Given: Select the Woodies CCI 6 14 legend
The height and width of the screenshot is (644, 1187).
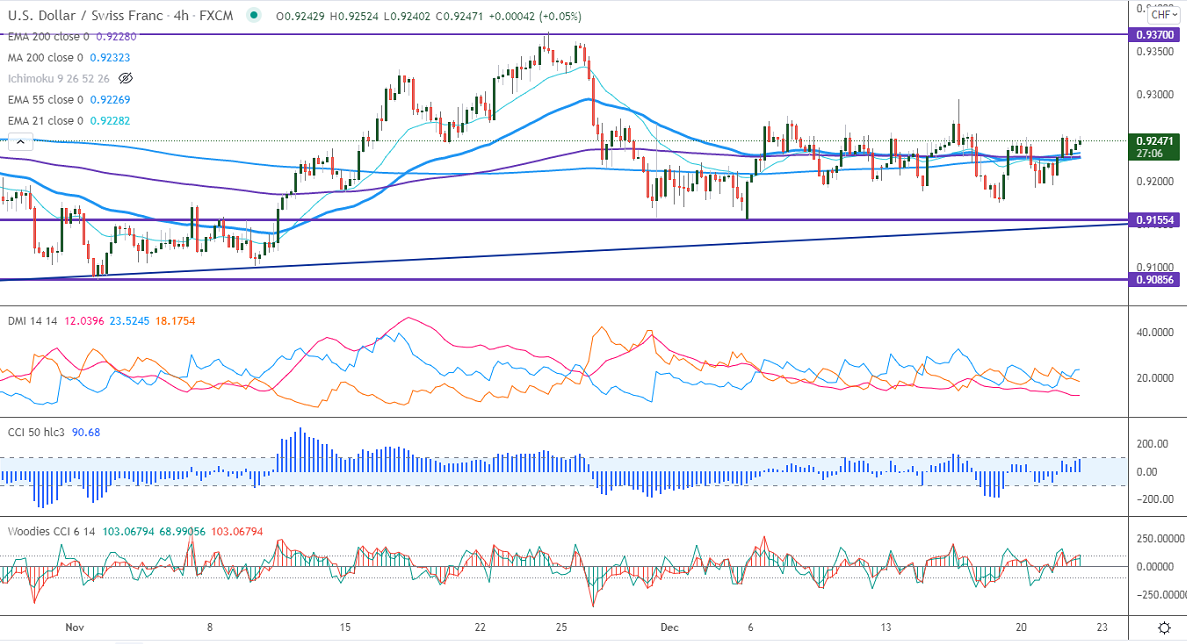Looking at the screenshot, I should click(x=51, y=531).
